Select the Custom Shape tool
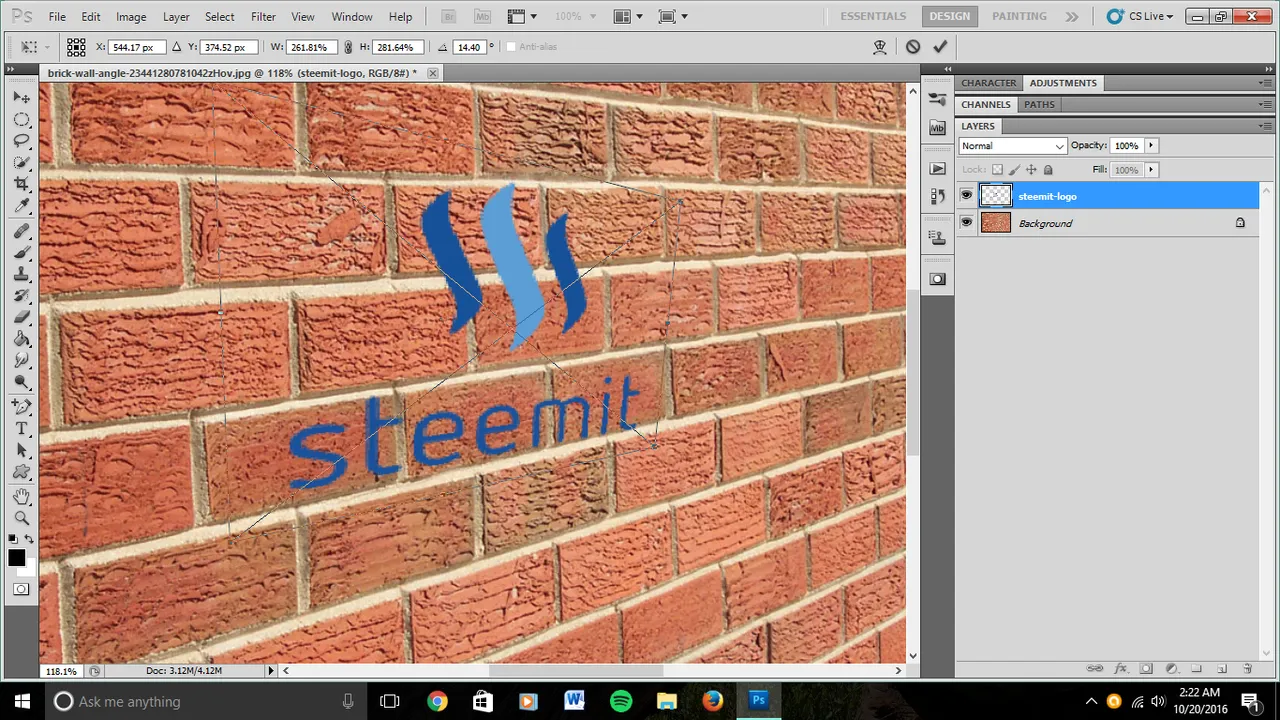 (21, 472)
